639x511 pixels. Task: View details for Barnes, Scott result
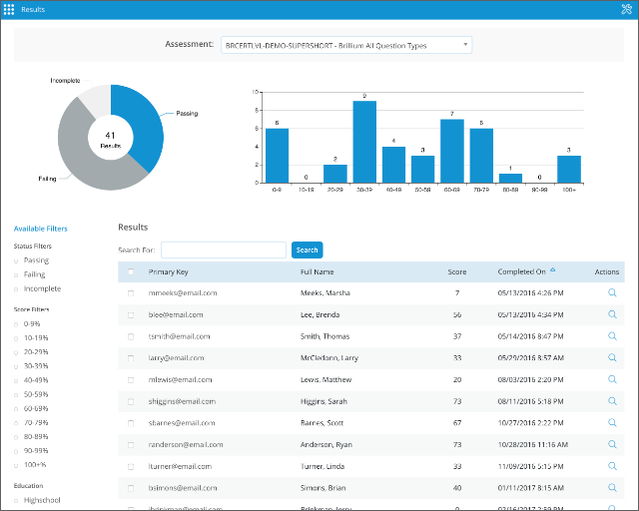(x=612, y=423)
